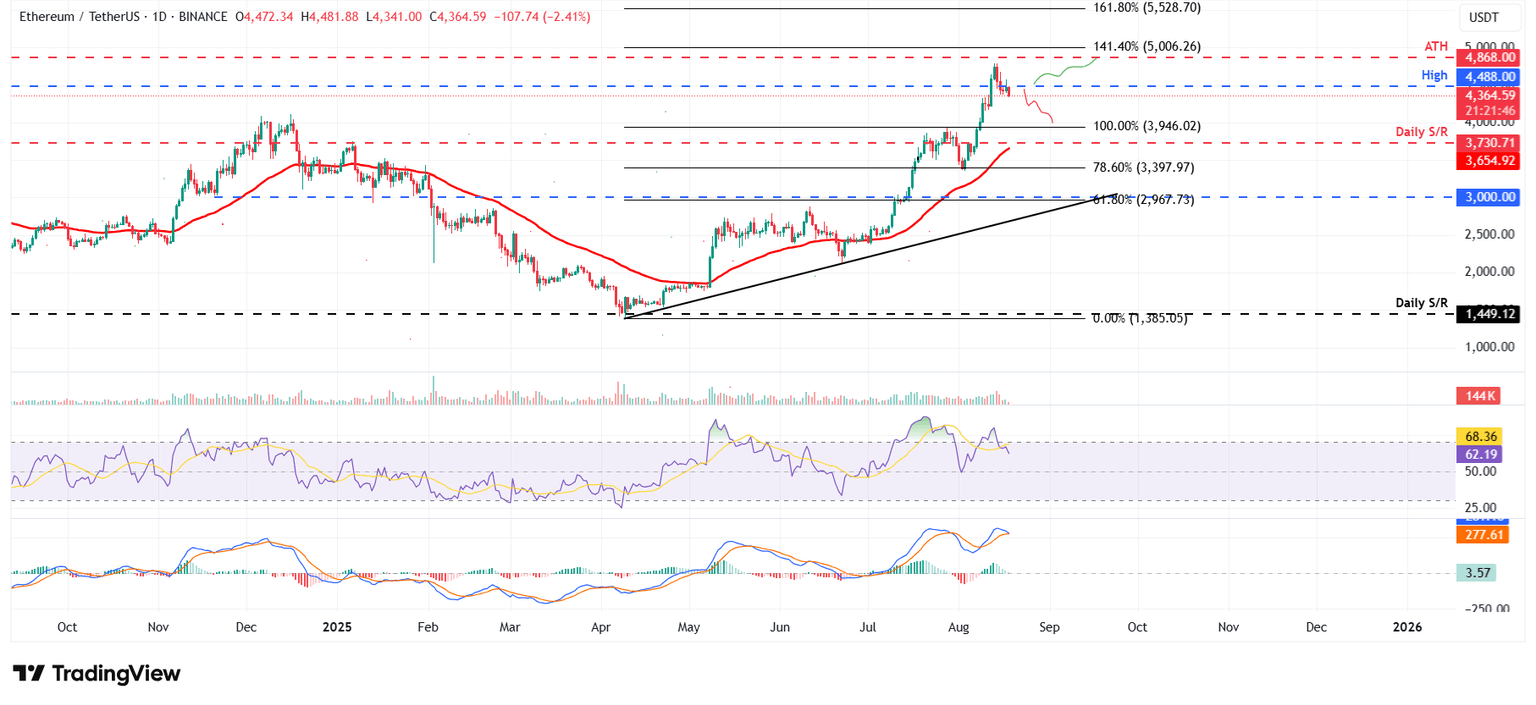Click the Sep label on the time axis
The height and width of the screenshot is (705, 1536).
tap(1049, 627)
